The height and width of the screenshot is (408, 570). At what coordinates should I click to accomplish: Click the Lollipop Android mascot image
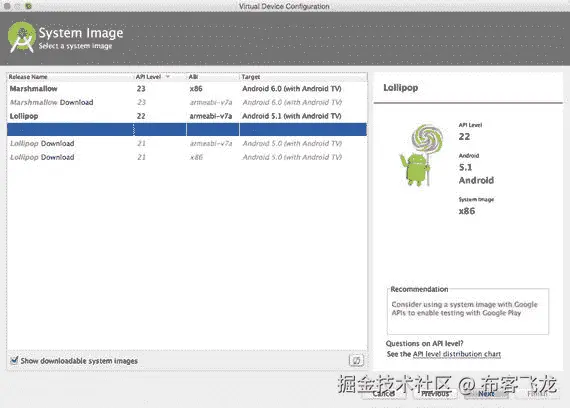tap(422, 156)
